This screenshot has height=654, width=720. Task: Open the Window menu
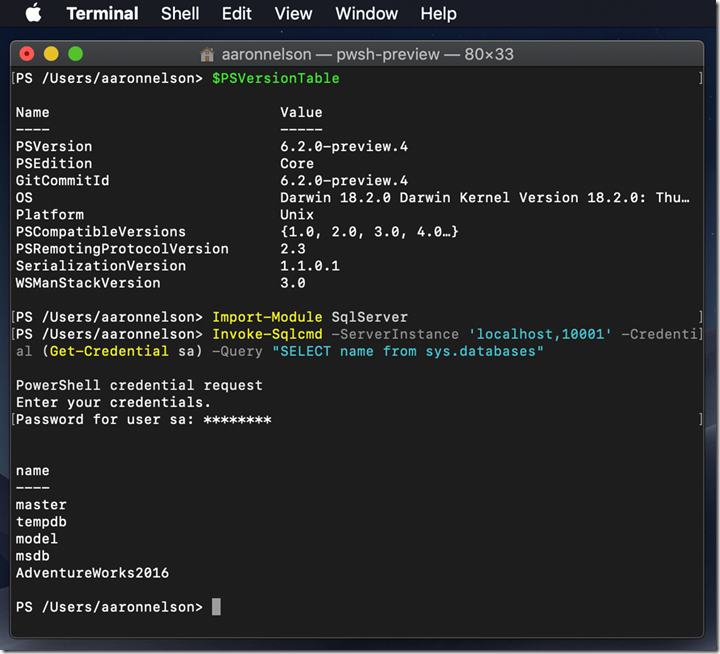pos(366,14)
